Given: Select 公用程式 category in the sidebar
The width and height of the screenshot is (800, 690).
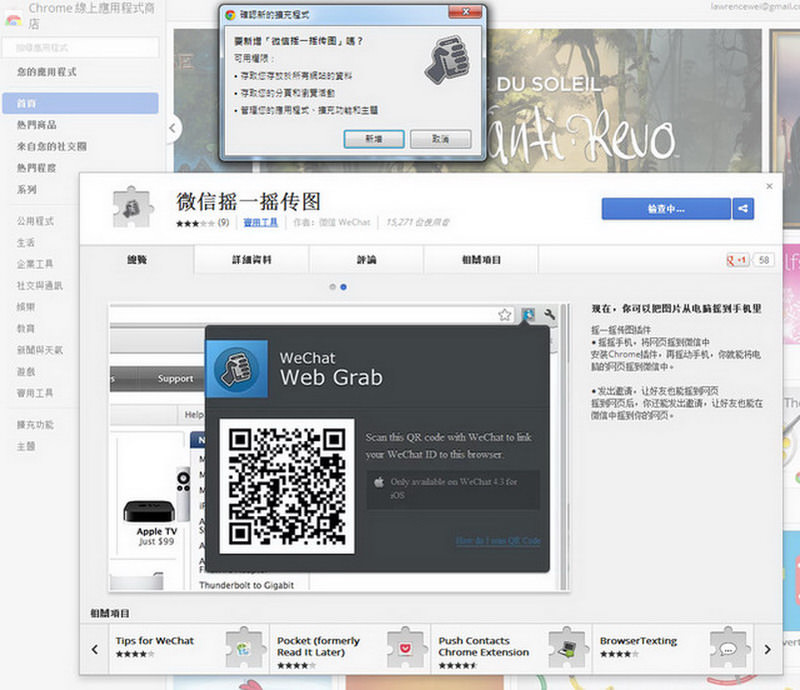Looking at the screenshot, I should coord(35,221).
